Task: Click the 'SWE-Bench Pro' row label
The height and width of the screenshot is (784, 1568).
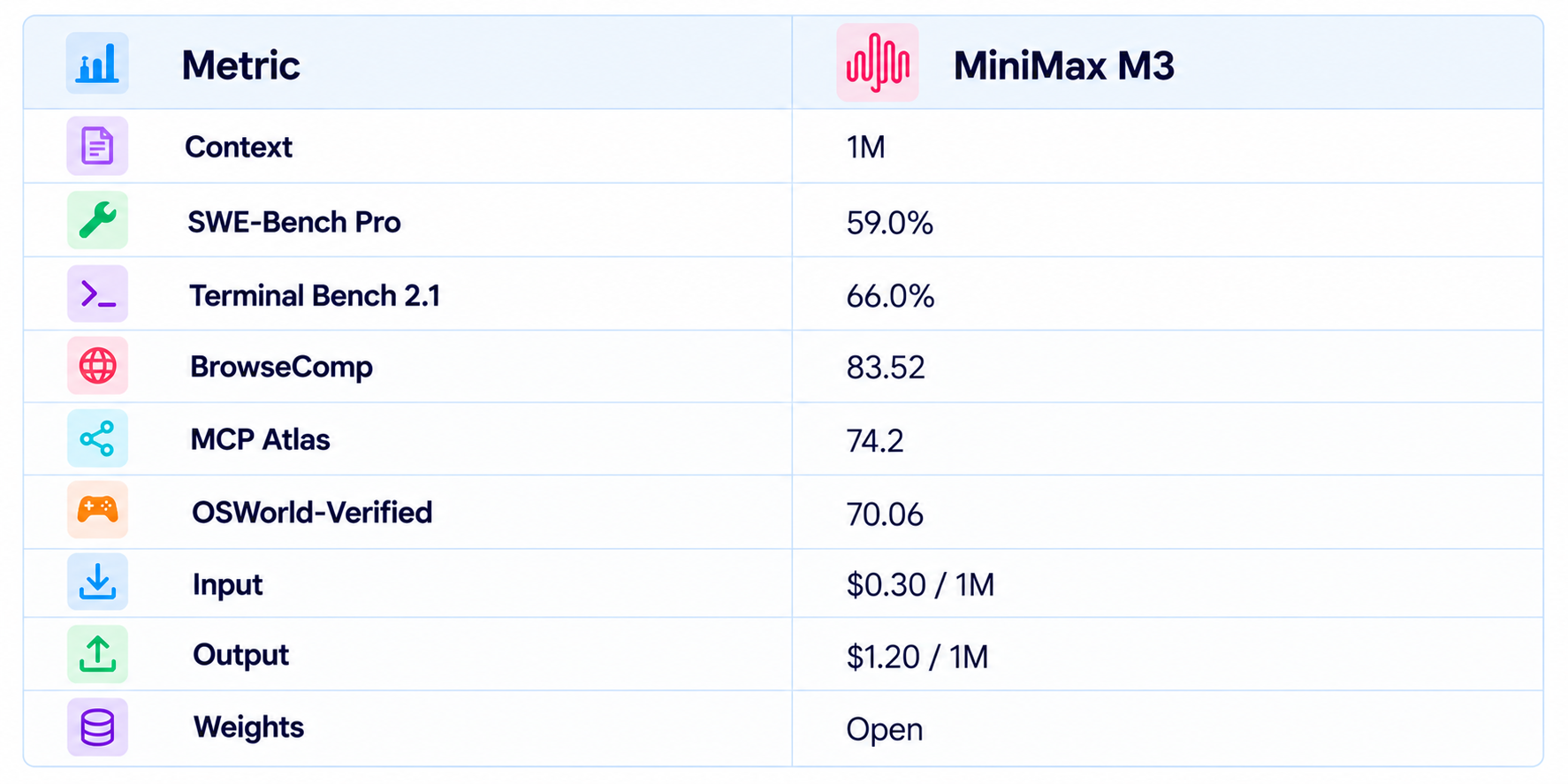Action: point(294,222)
